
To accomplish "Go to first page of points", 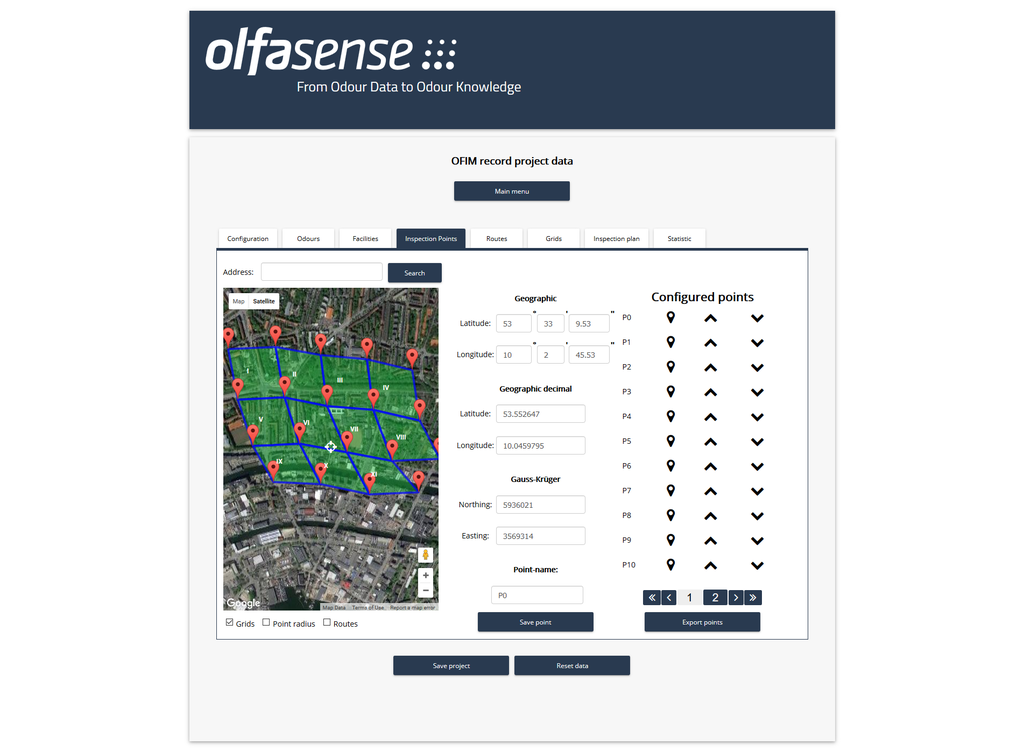I will click(x=652, y=598).
